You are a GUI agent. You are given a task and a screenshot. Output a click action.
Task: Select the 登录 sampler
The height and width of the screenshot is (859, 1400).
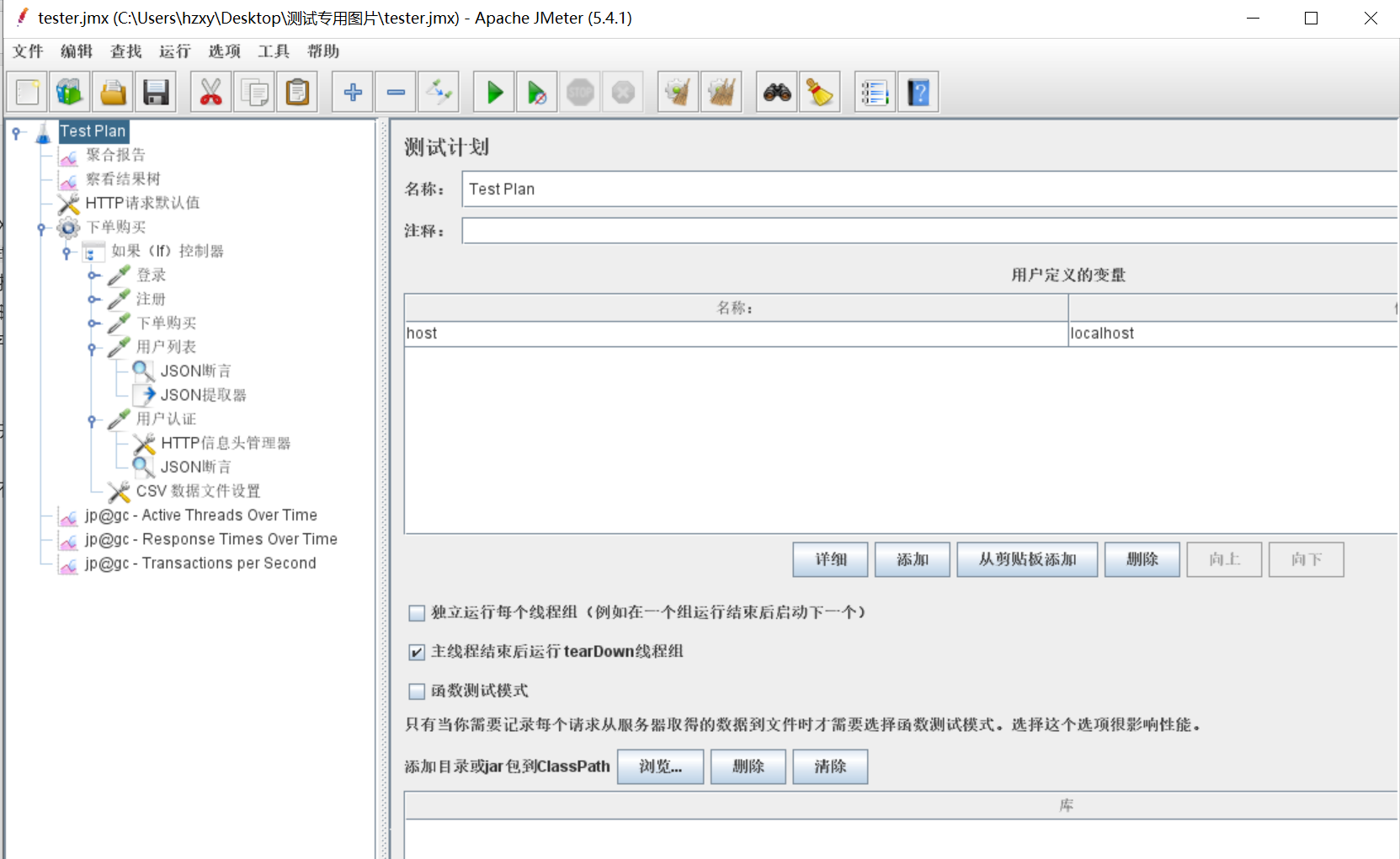152,275
